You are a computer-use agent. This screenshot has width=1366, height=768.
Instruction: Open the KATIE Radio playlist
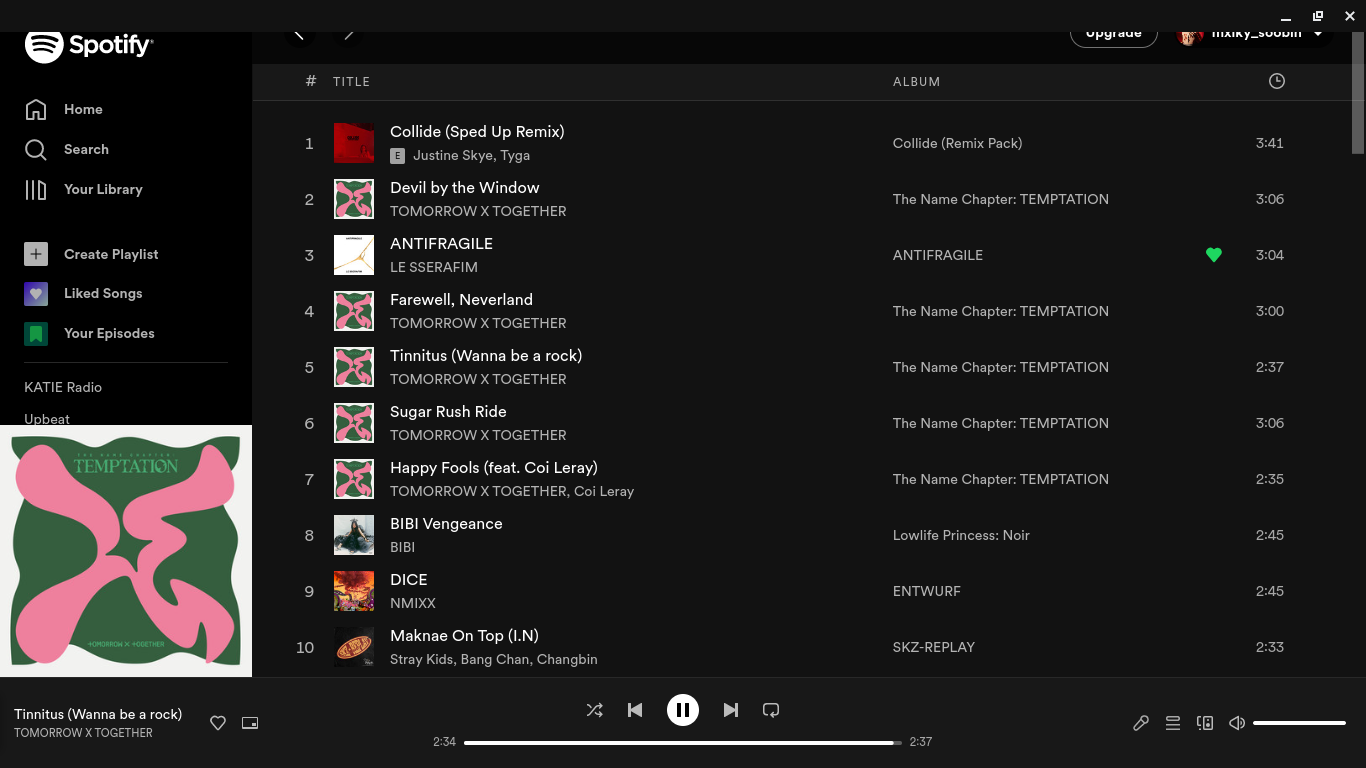point(63,387)
